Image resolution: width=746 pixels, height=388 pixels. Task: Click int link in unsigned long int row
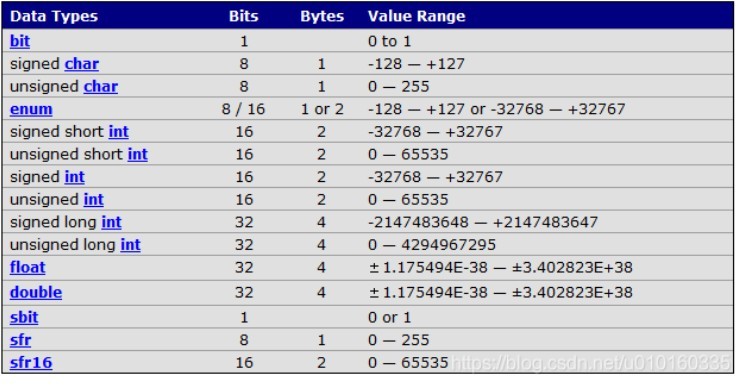pyautogui.click(x=130, y=245)
